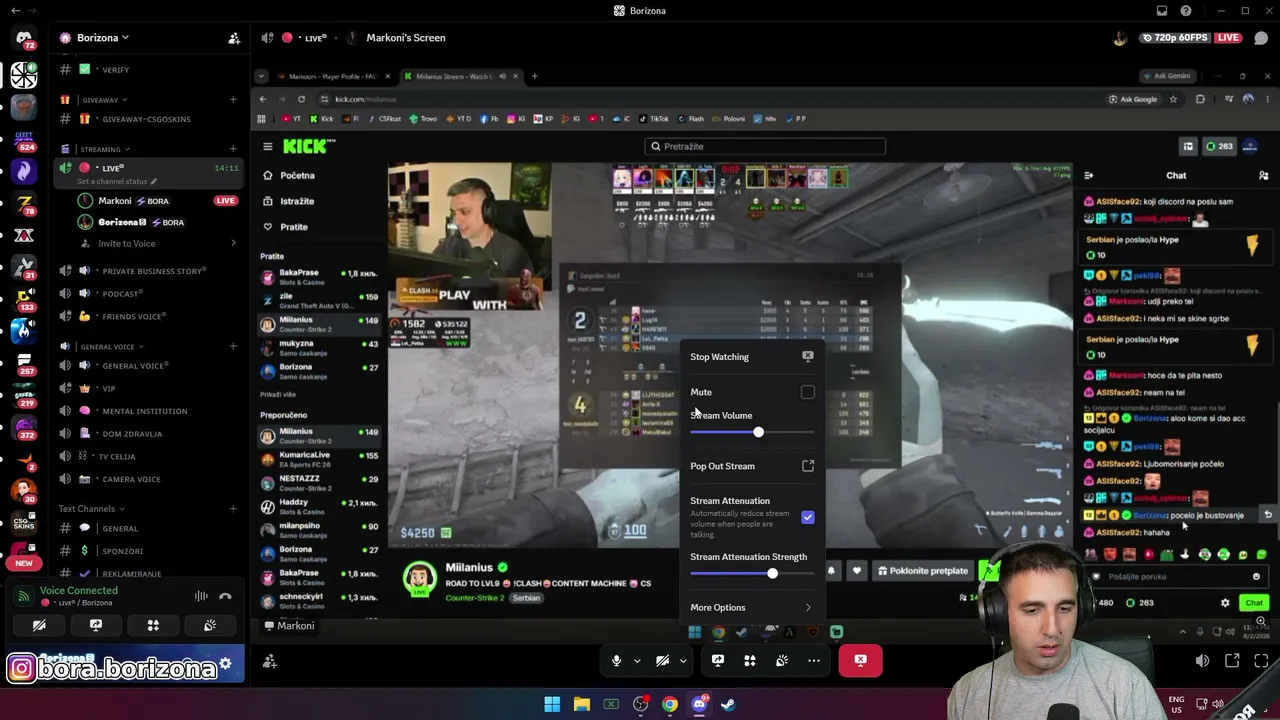Screen dimensions: 1280x720
Task: Open Kick hamburger menu in the stream
Action: tap(267, 147)
